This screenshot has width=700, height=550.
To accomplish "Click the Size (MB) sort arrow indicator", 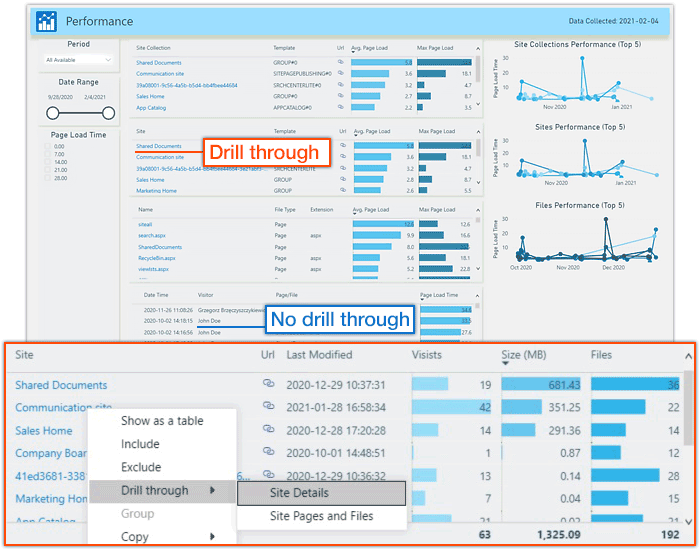I will coord(505,364).
